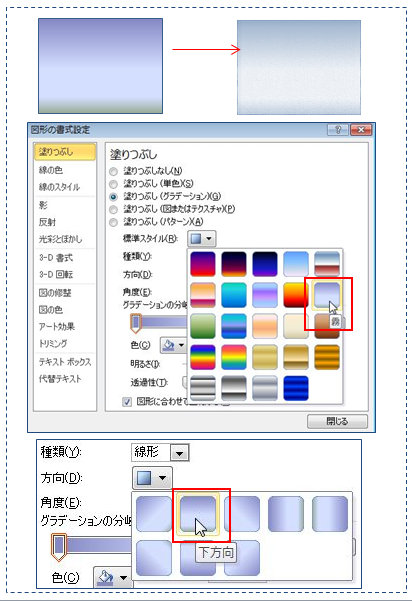Select the fire red-yellow gradient preset
412x601 pixels.
295,295
